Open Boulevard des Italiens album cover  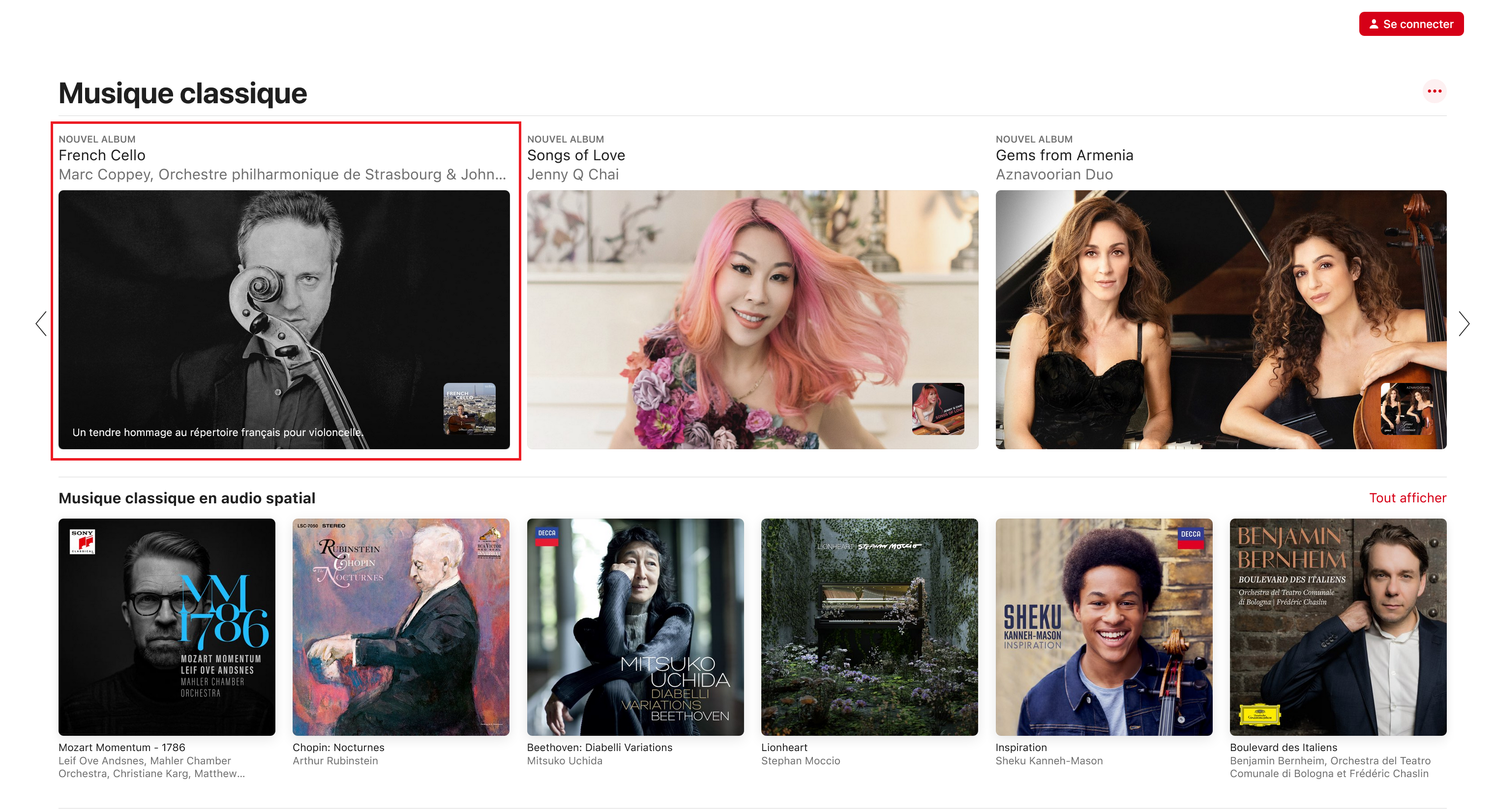coord(1338,626)
